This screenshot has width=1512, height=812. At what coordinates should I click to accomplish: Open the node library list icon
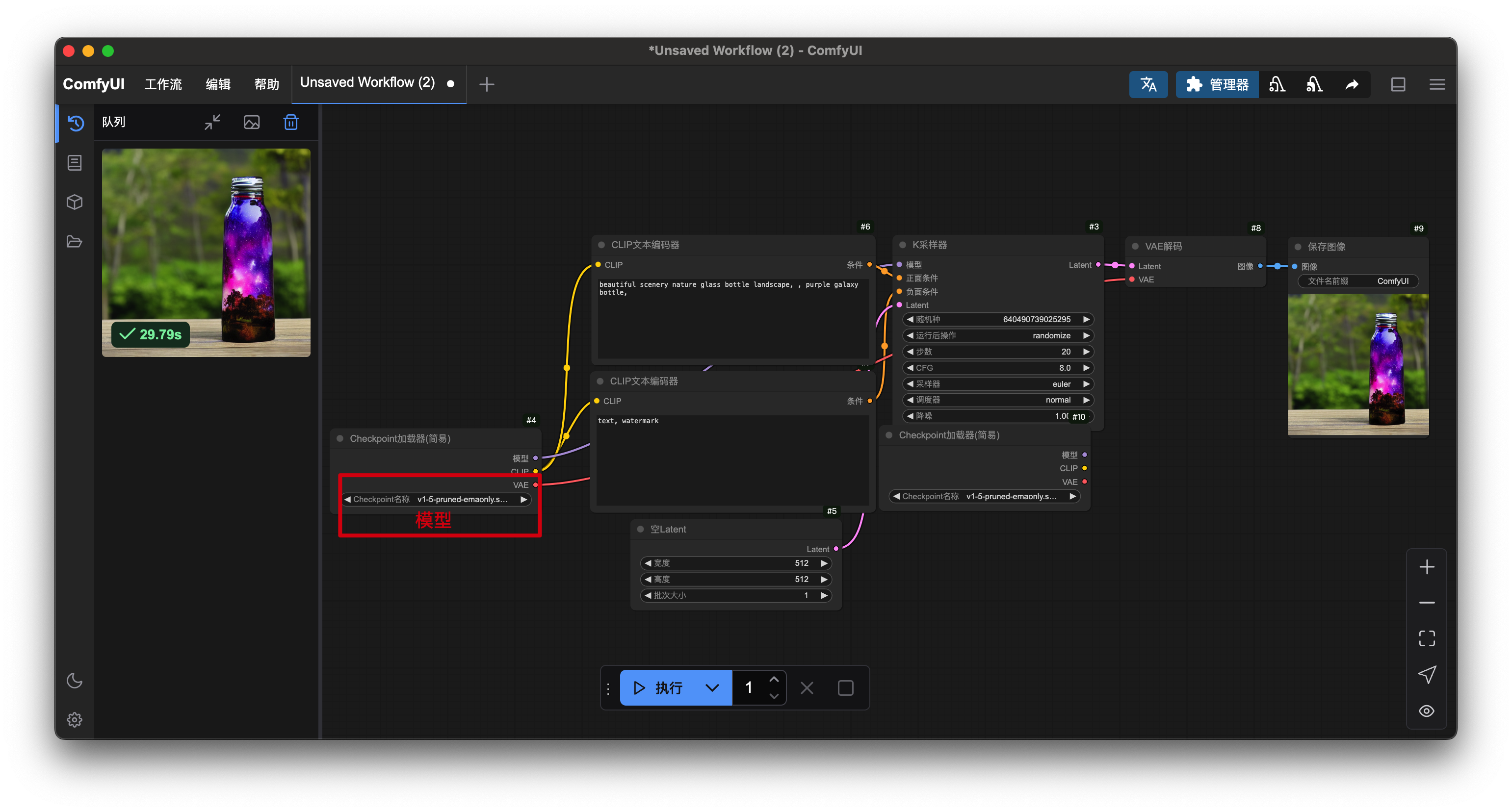75,162
